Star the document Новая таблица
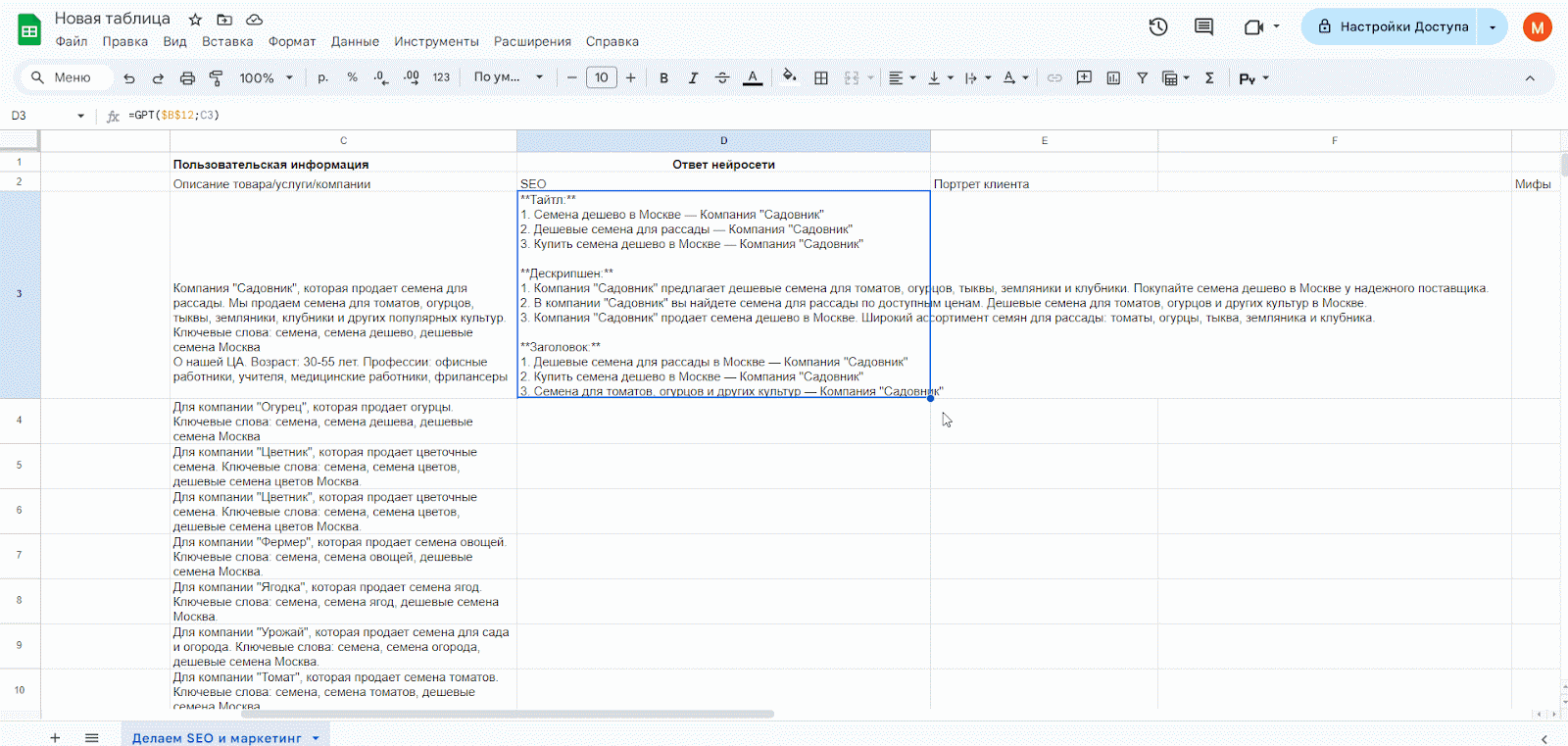1568x746 pixels. [195, 20]
